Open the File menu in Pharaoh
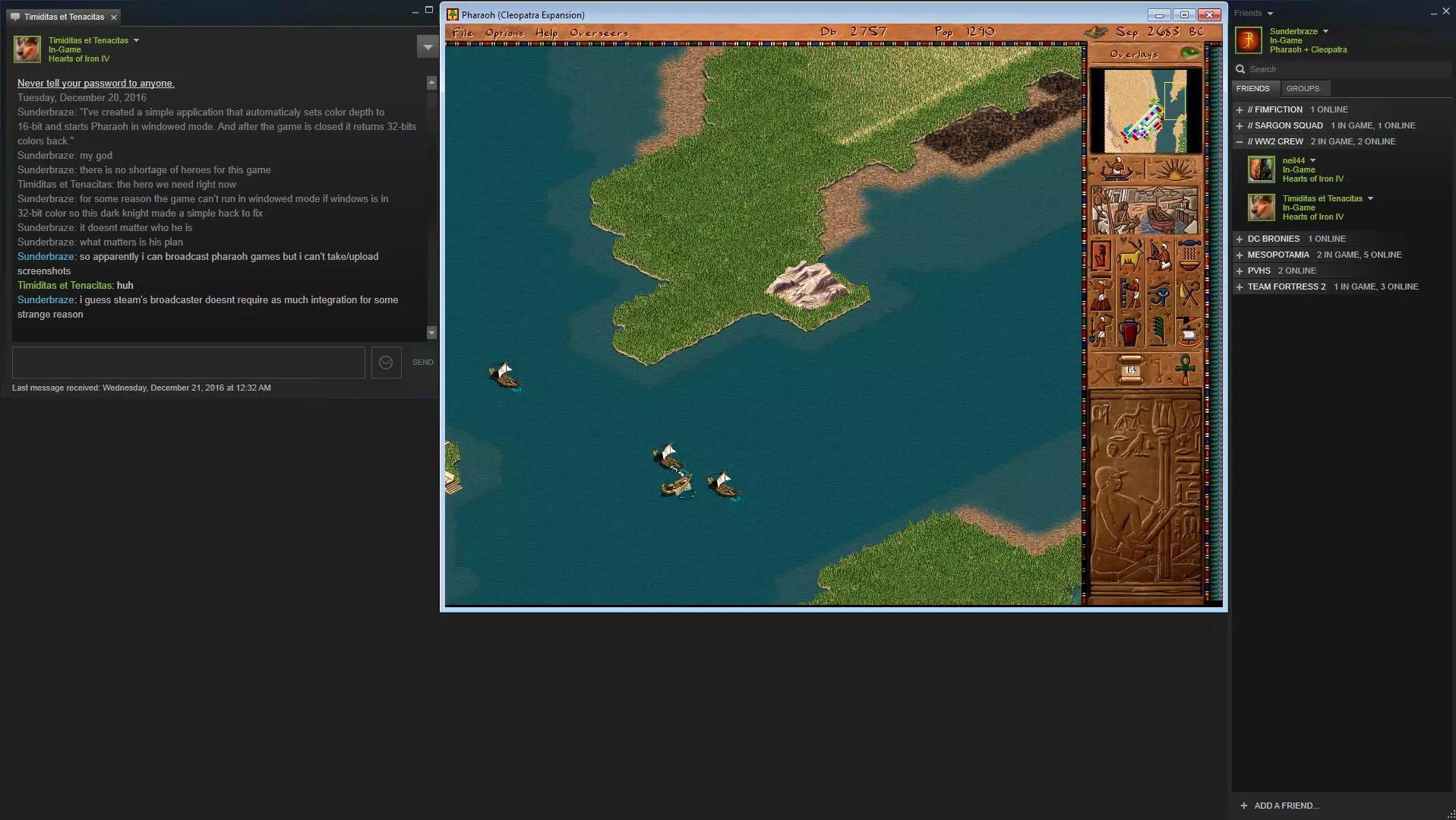The width and height of the screenshot is (1456, 820). tap(463, 32)
